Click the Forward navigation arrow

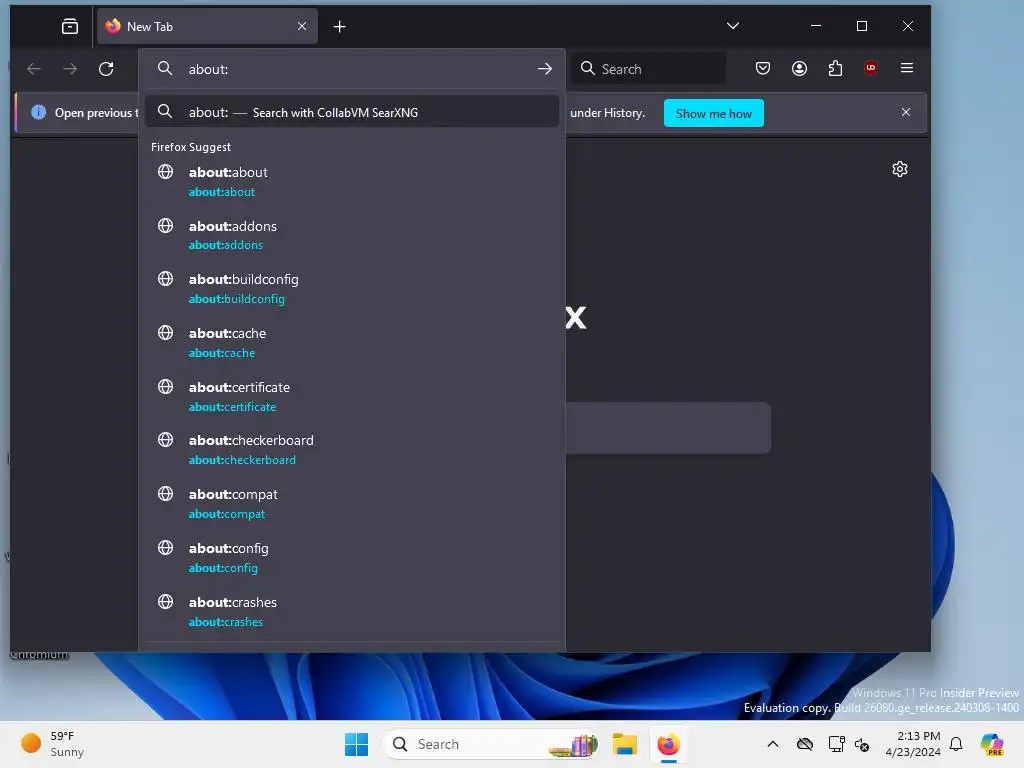70,69
